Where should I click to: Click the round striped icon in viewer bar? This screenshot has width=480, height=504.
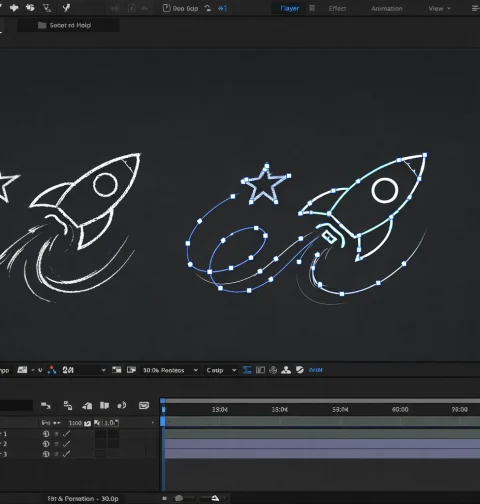click(300, 370)
